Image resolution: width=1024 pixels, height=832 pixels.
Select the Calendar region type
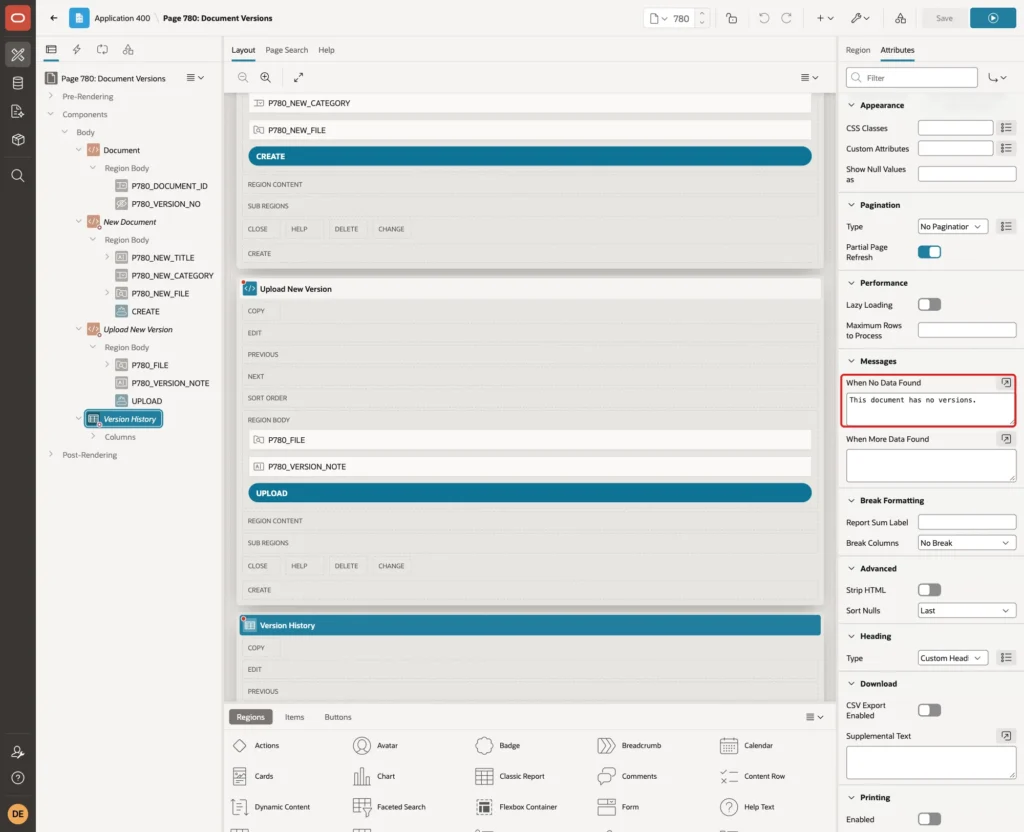pos(746,746)
